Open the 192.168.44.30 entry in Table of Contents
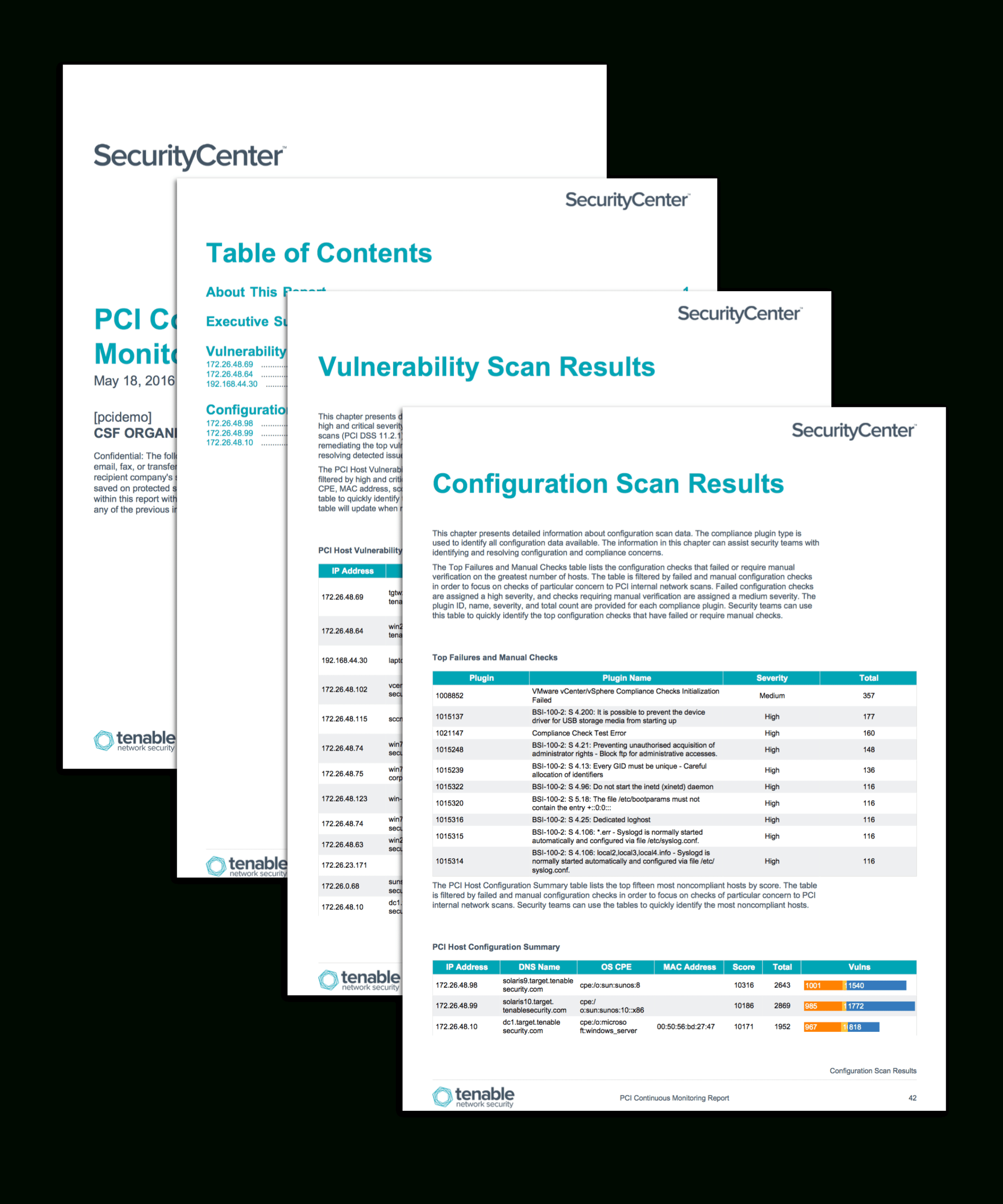 click(231, 384)
